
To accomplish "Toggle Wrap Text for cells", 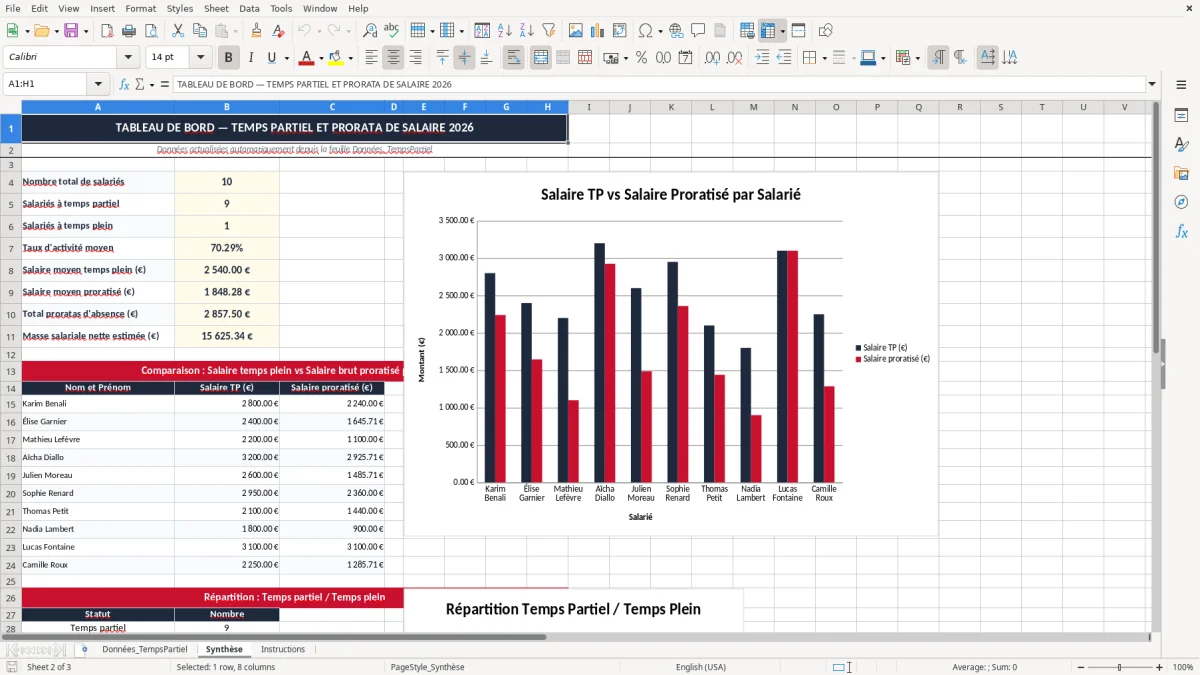I will click(514, 58).
